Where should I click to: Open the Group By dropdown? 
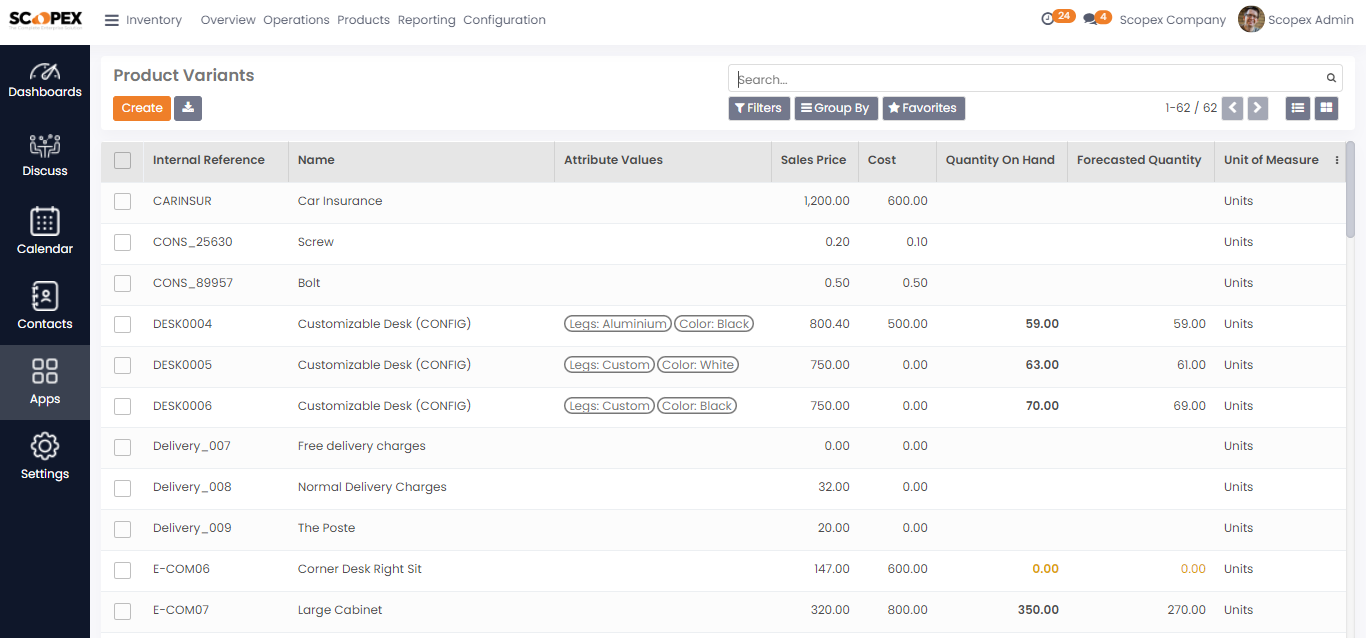click(x=836, y=108)
